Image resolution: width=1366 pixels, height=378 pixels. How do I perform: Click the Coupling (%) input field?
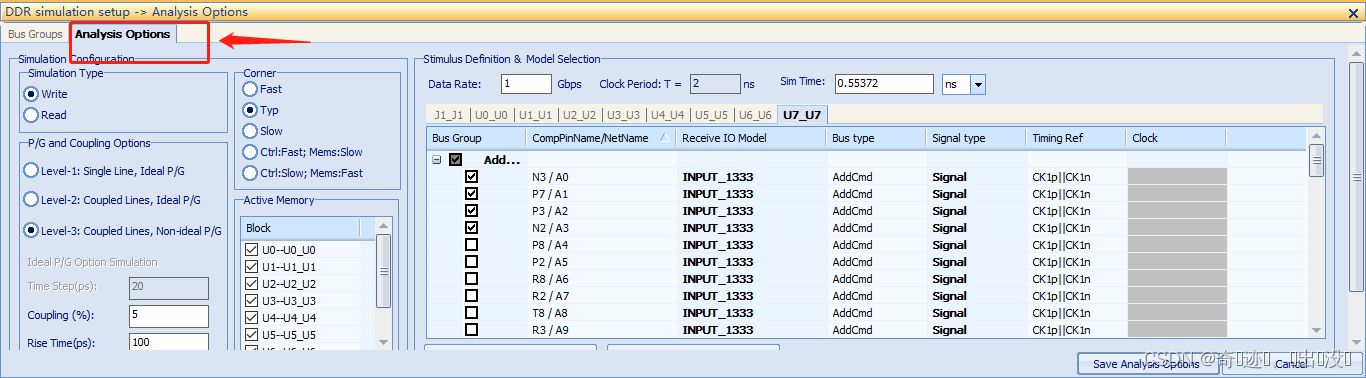[x=169, y=316]
